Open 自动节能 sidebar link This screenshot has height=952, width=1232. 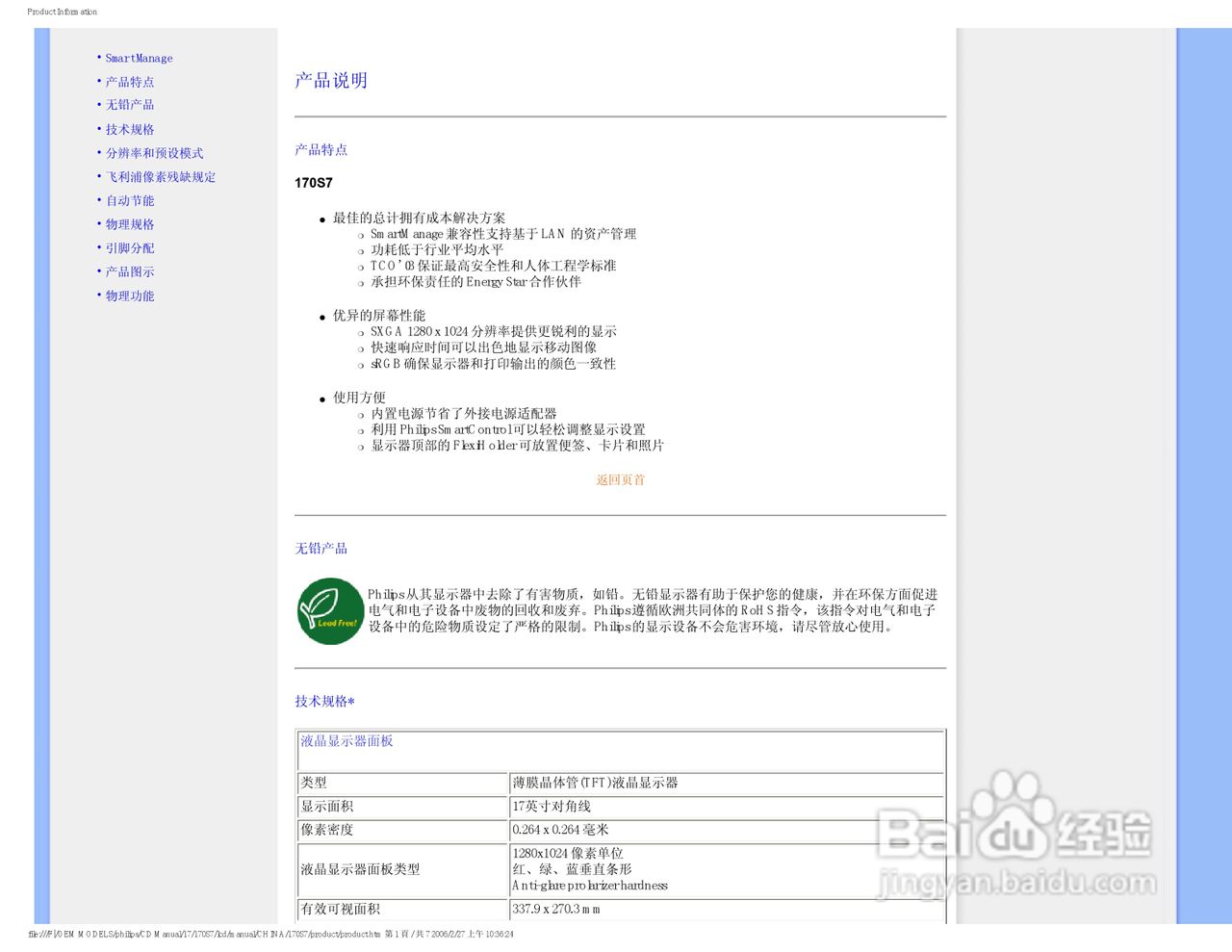click(130, 201)
